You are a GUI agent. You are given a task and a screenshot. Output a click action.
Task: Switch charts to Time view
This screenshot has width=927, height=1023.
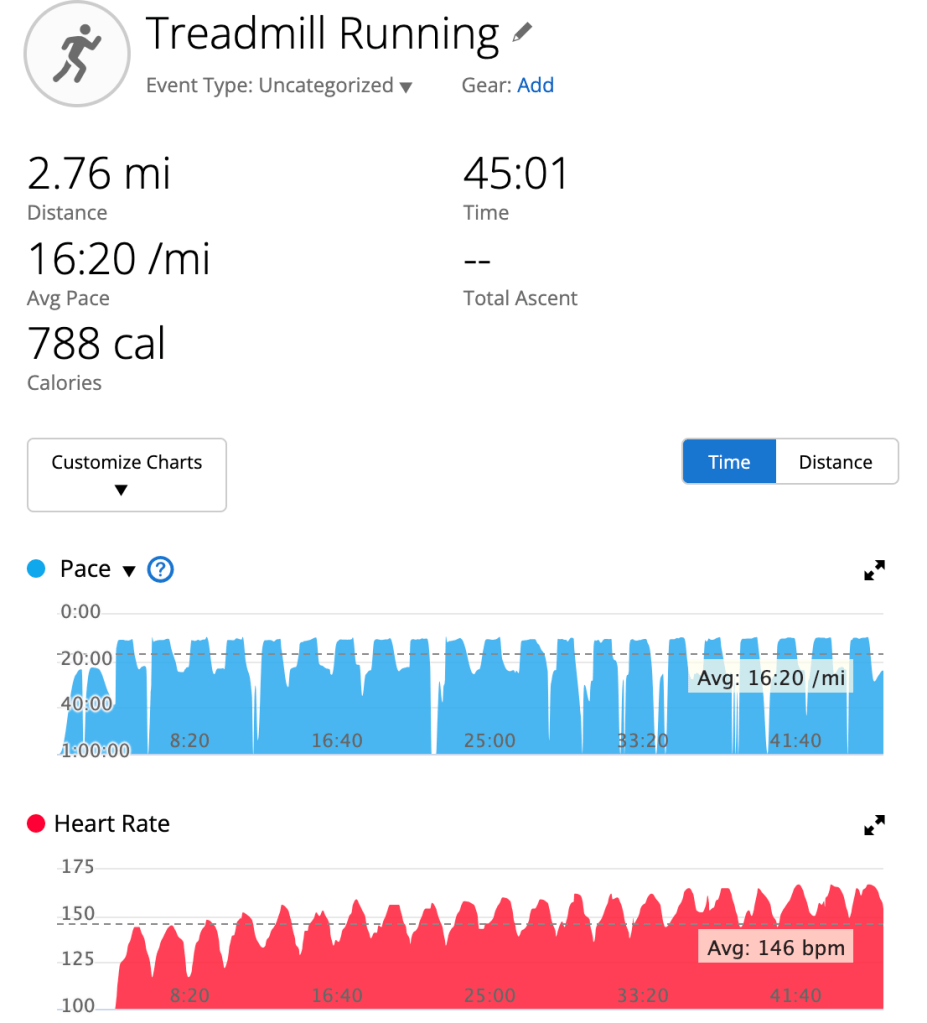click(729, 462)
